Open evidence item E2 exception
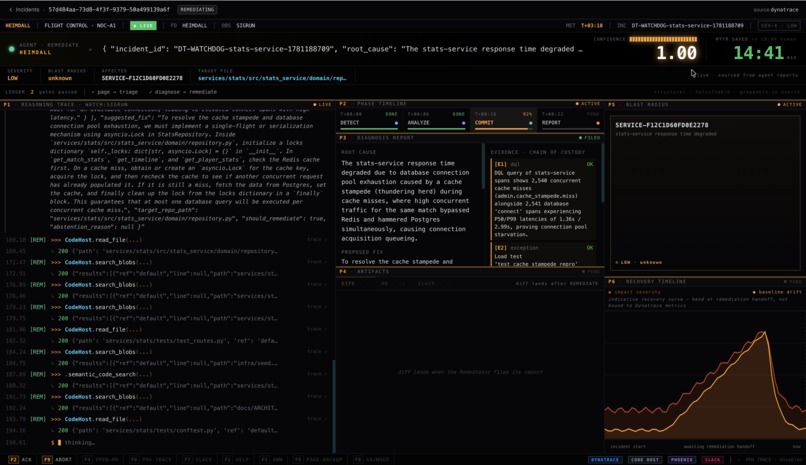 [x=543, y=255]
